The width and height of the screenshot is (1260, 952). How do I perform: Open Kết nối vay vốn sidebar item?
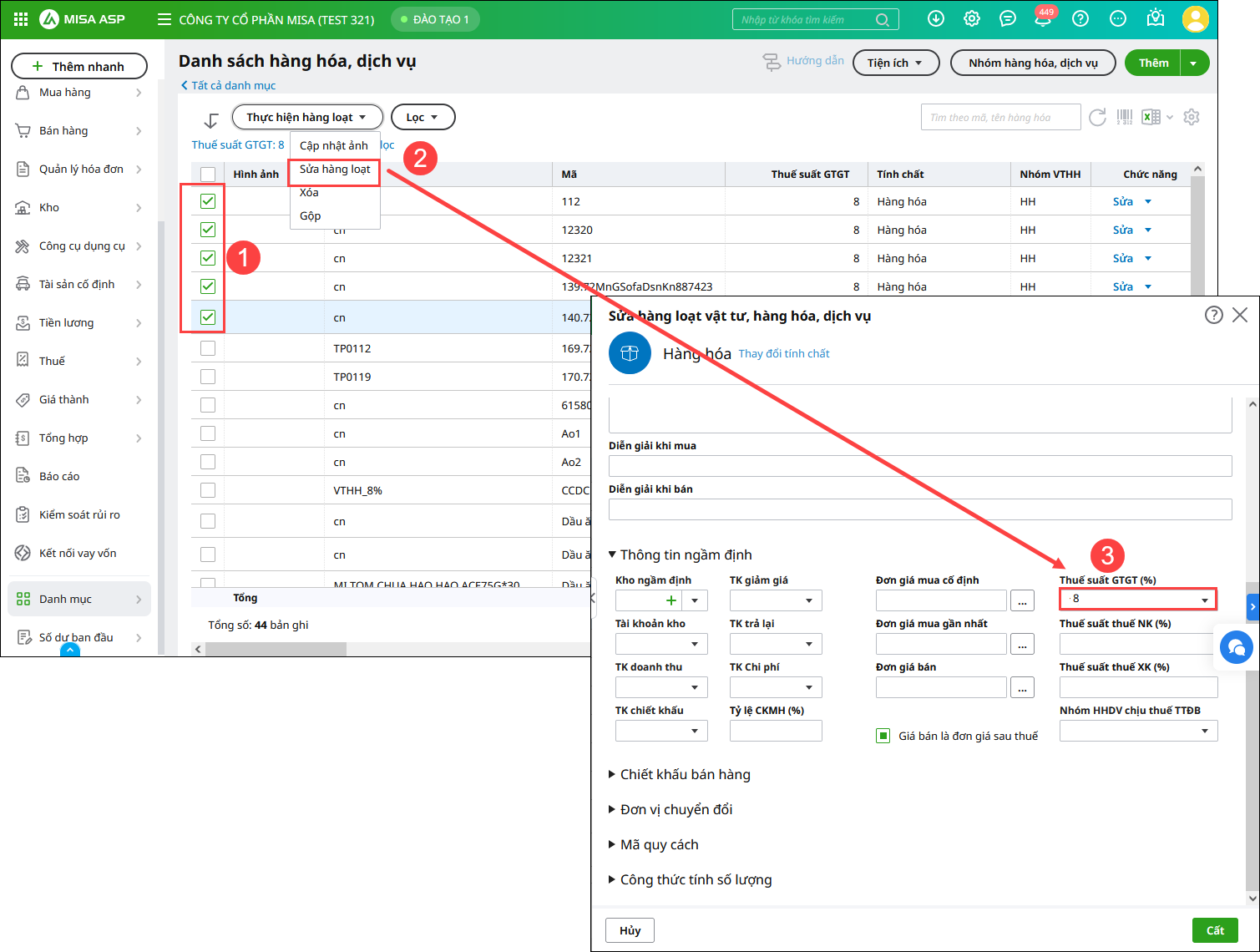pyautogui.click(x=79, y=553)
